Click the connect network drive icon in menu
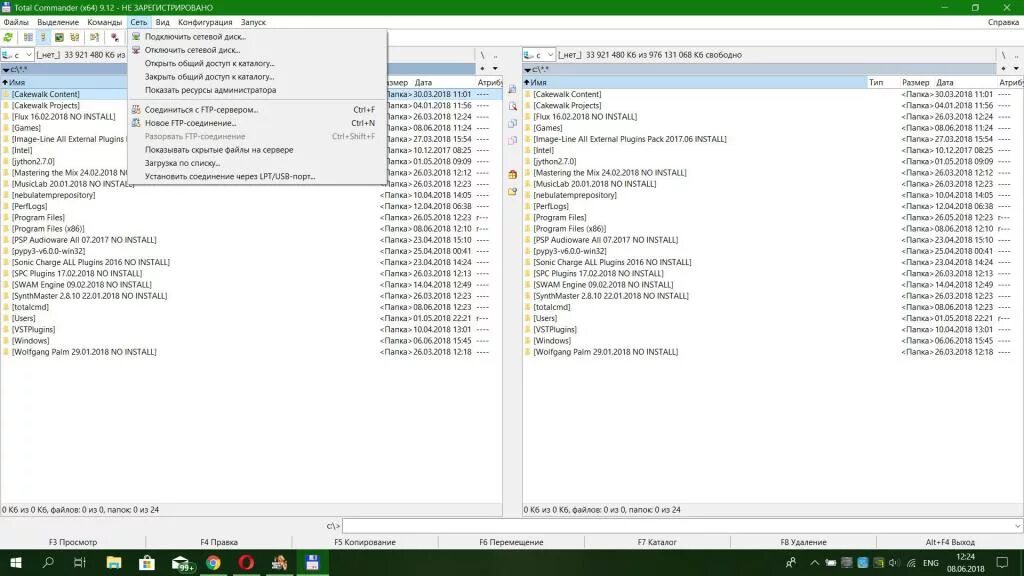The height and width of the screenshot is (576, 1024). 136,37
